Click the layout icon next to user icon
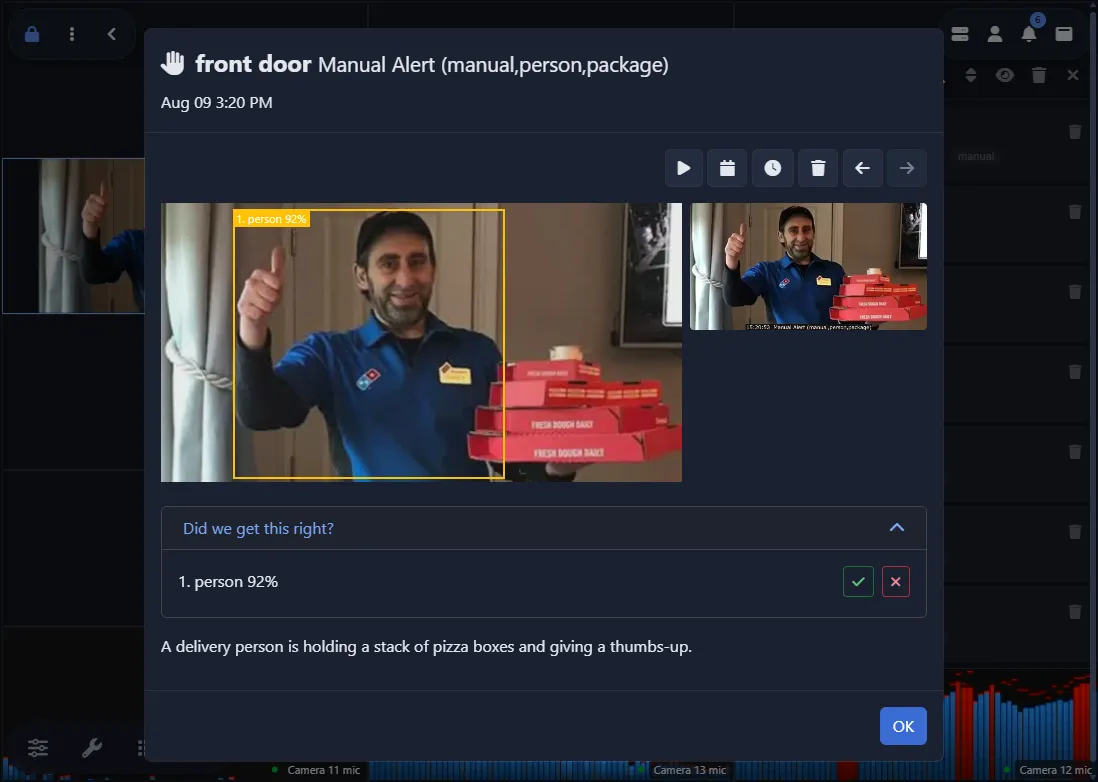The width and height of the screenshot is (1098, 782). click(960, 34)
